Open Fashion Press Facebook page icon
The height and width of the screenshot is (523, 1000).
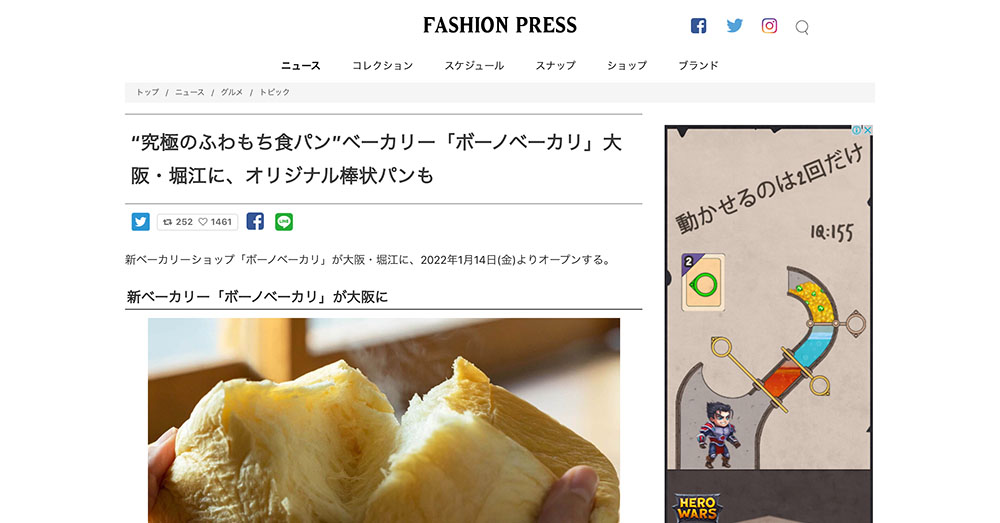click(698, 26)
